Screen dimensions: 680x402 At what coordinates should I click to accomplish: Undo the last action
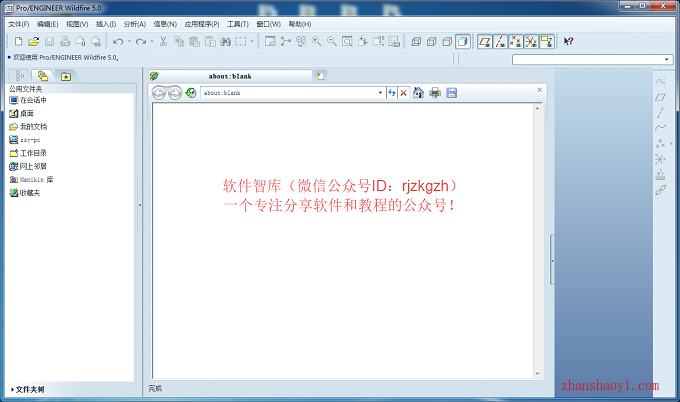[118, 42]
